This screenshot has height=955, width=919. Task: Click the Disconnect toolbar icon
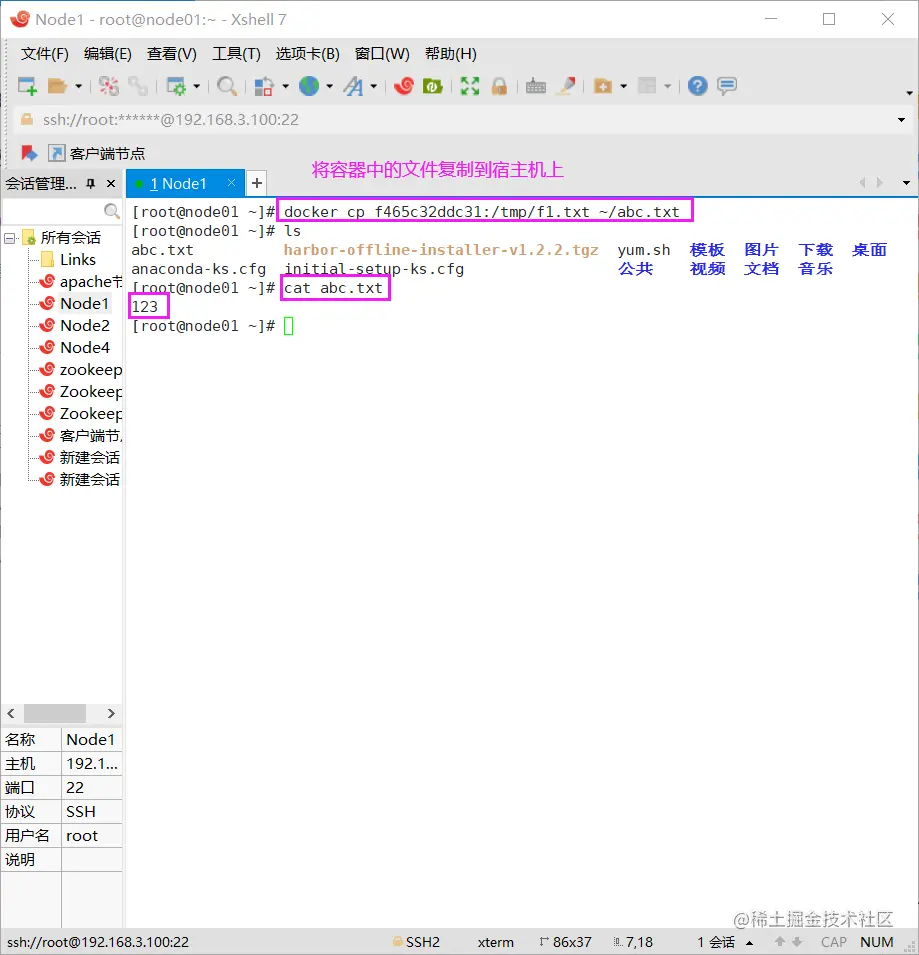tap(109, 86)
